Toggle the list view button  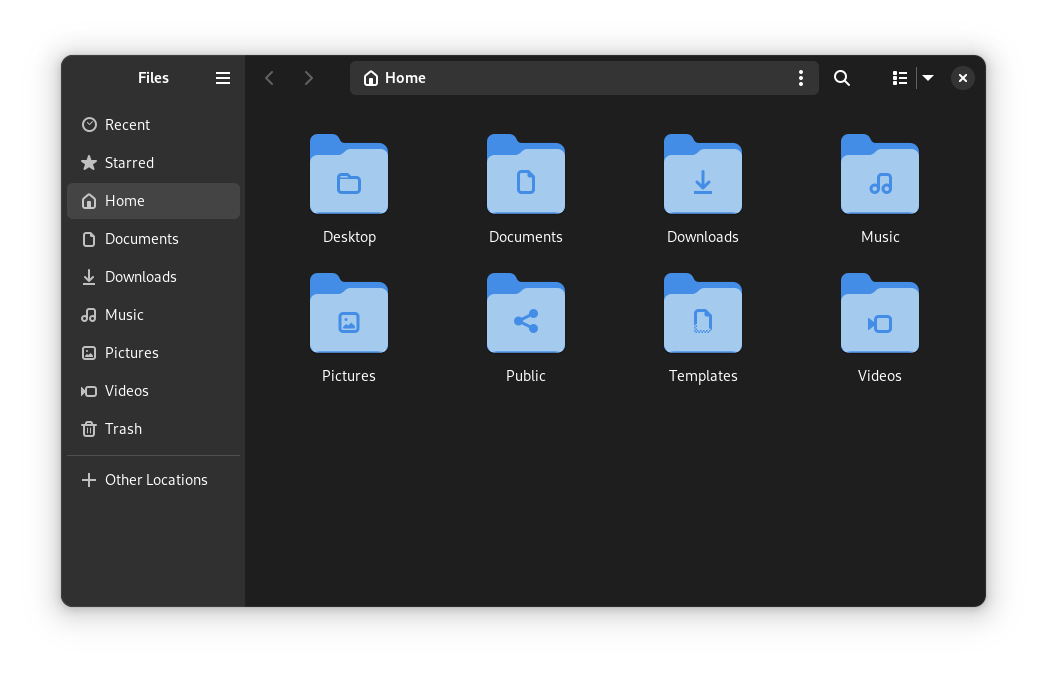[899, 77]
